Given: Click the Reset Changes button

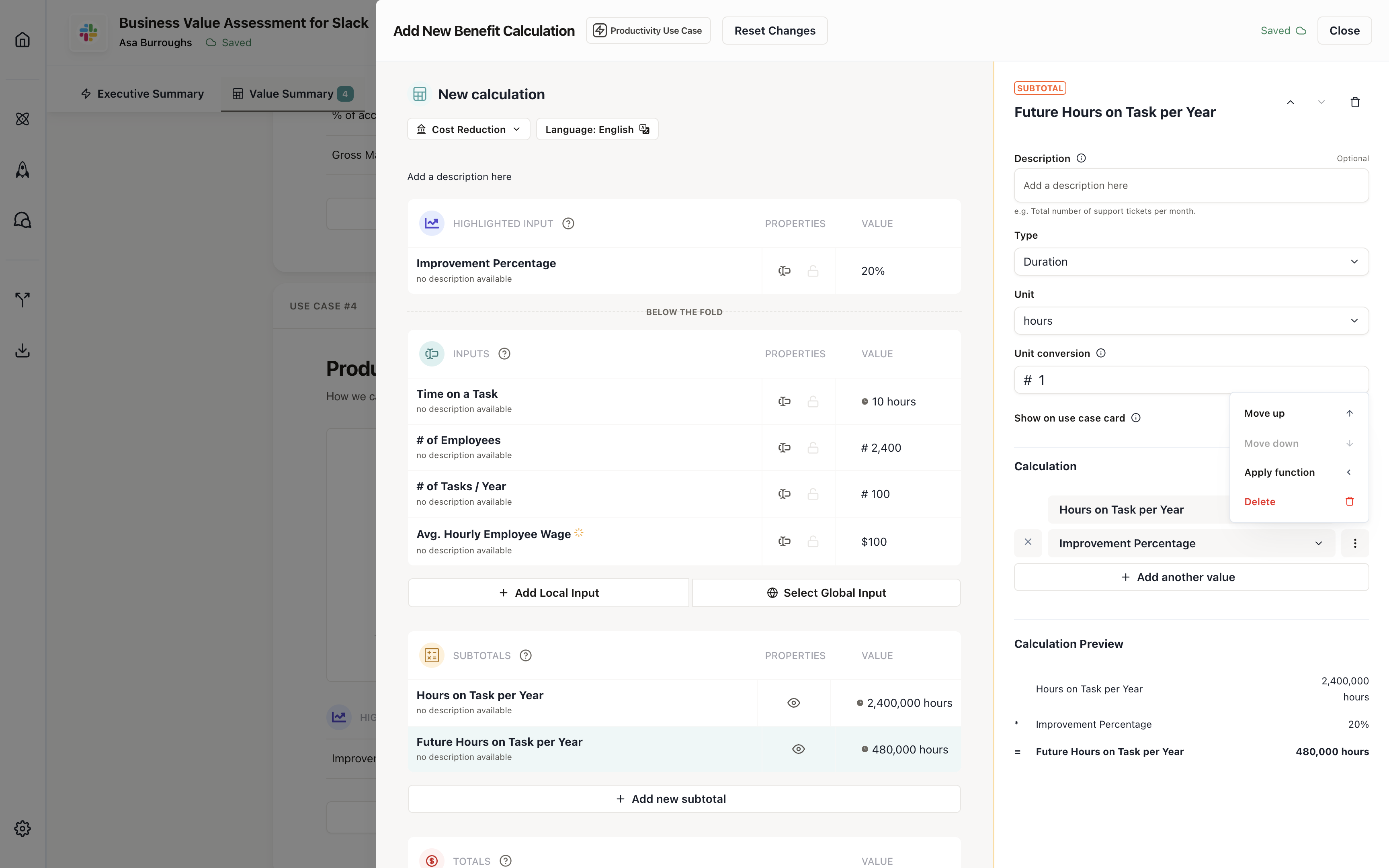Looking at the screenshot, I should coord(774,31).
